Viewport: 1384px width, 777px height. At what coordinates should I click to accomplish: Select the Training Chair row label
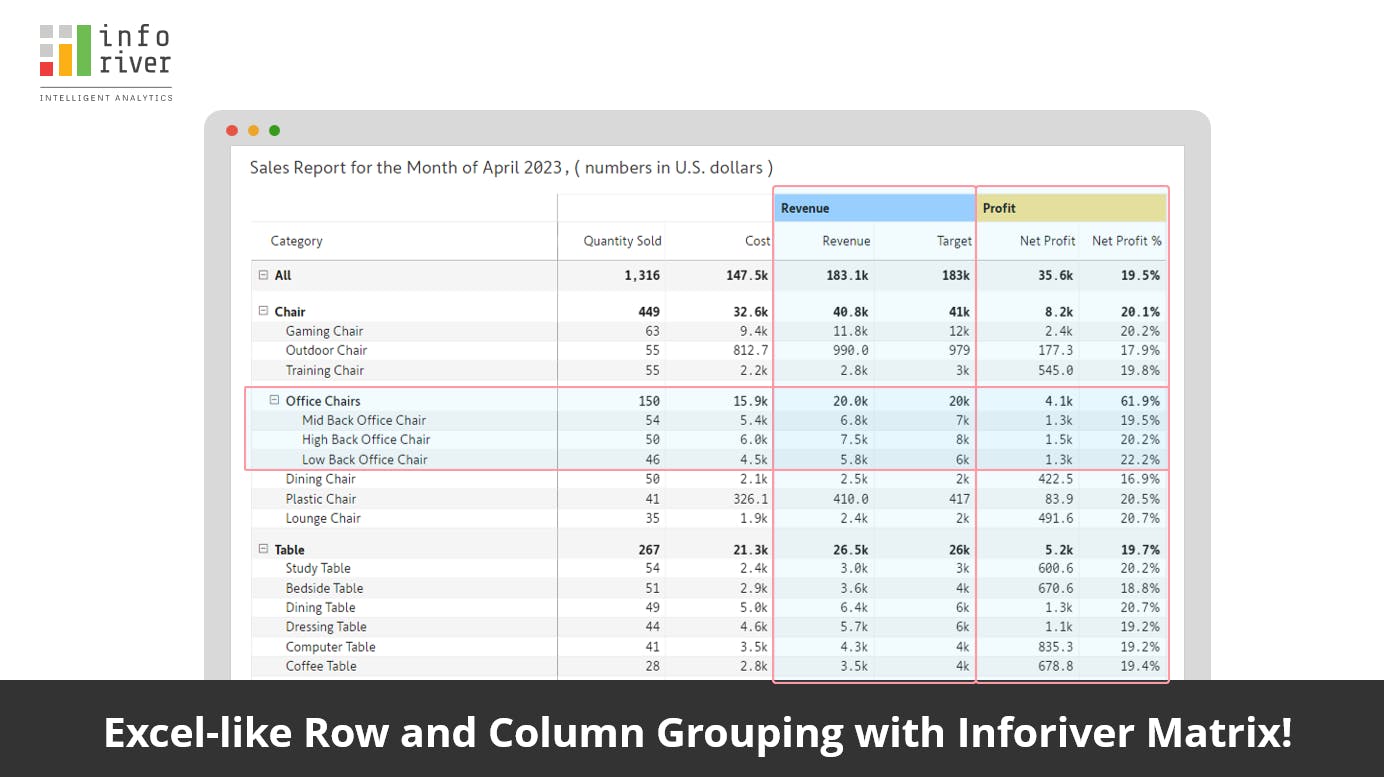(324, 370)
